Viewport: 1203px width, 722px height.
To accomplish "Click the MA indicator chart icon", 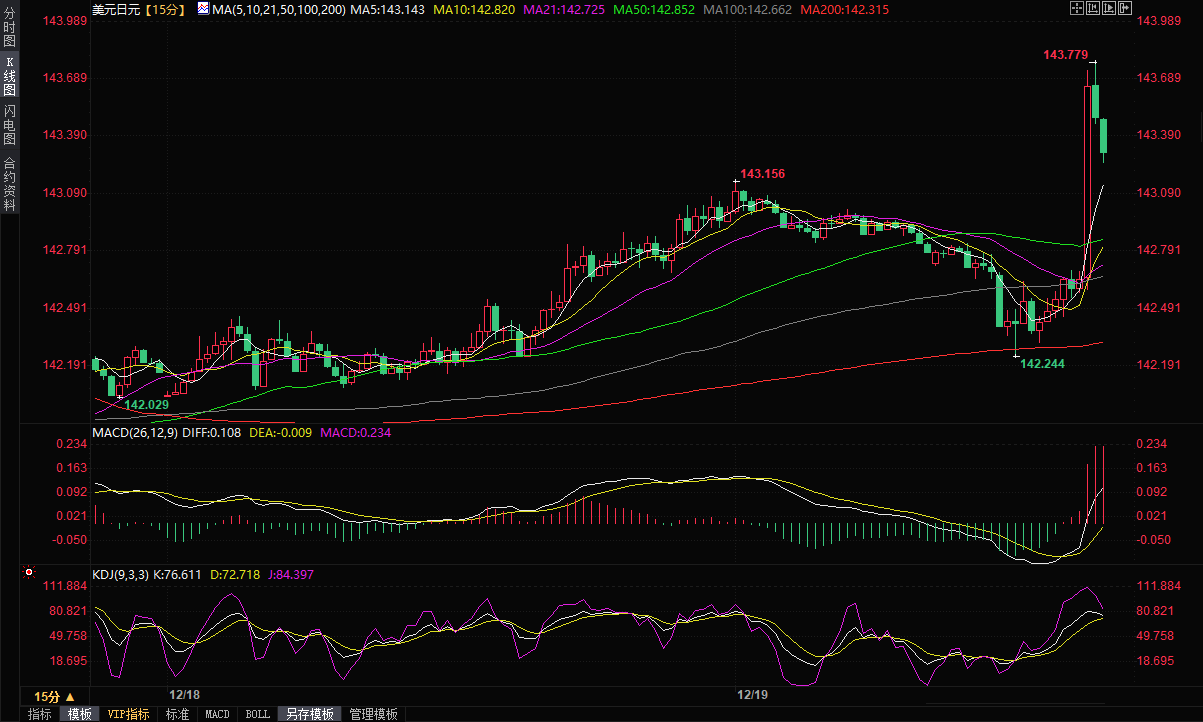I will [x=203, y=8].
